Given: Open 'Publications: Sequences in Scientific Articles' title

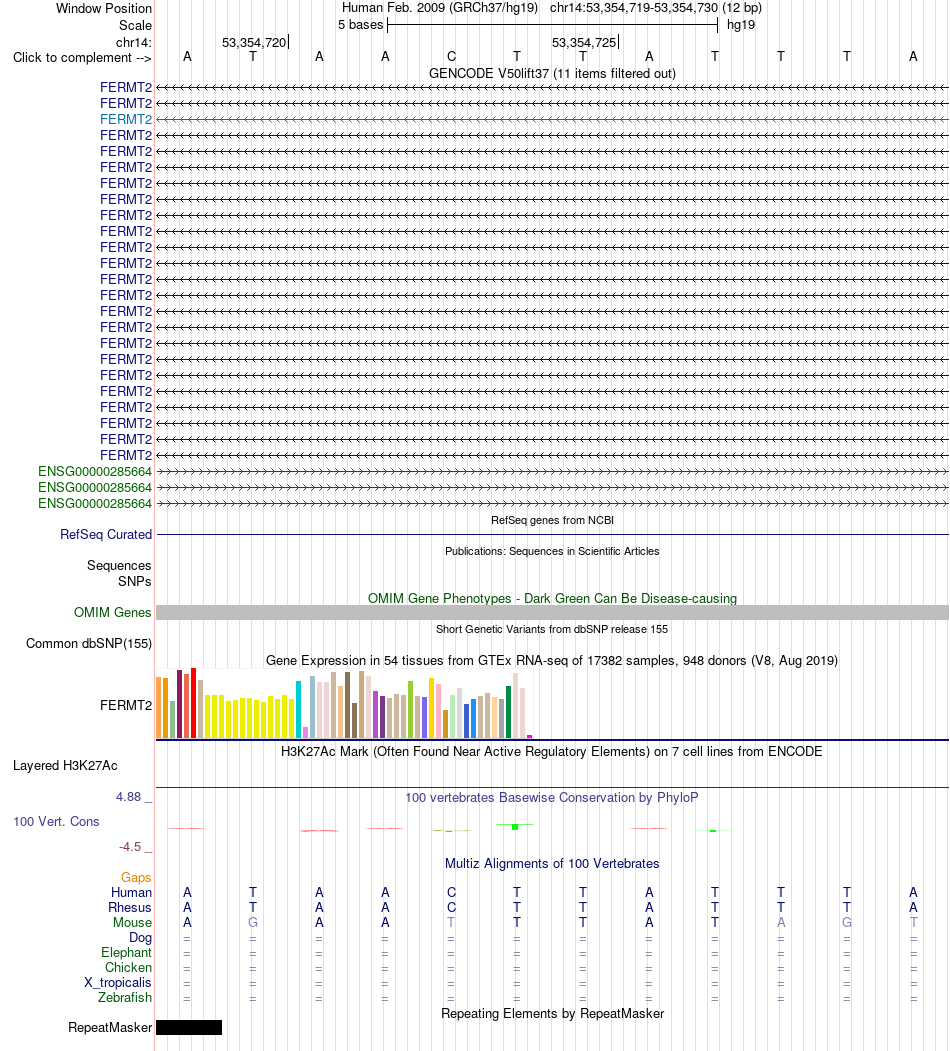Looking at the screenshot, I should coord(552,551).
